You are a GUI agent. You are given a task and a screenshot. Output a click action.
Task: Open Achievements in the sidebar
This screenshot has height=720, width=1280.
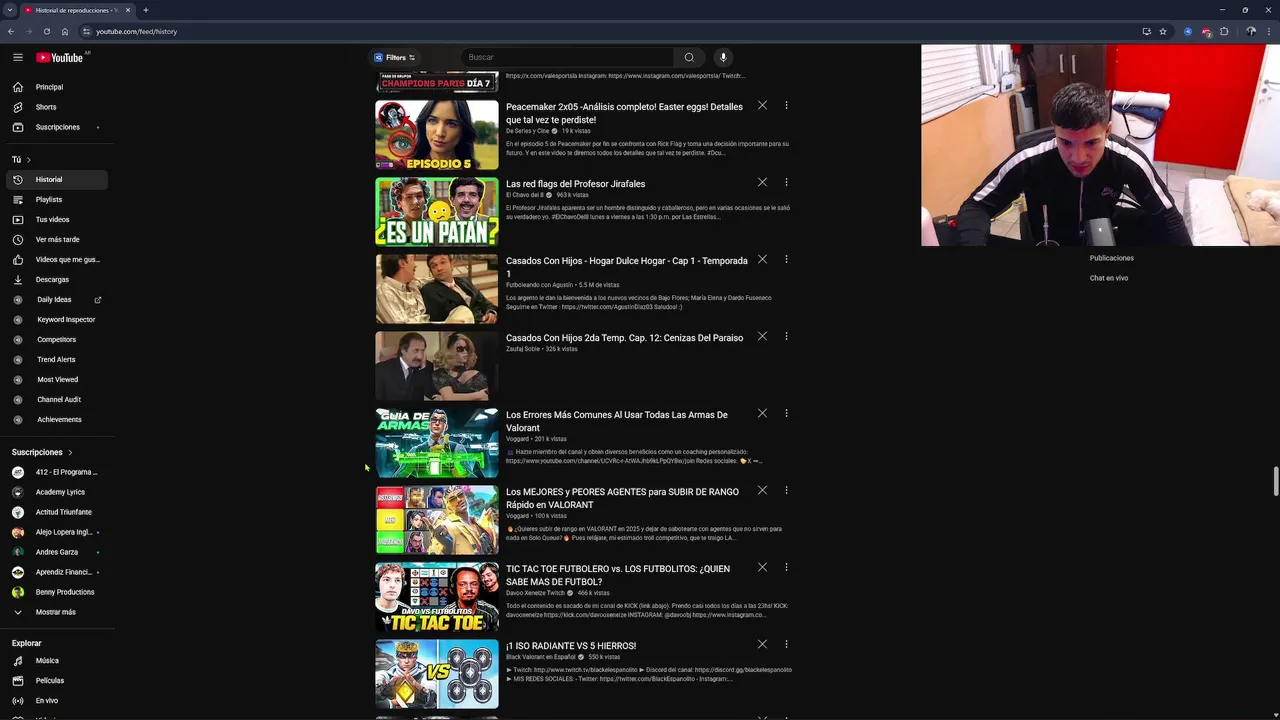(x=57, y=419)
